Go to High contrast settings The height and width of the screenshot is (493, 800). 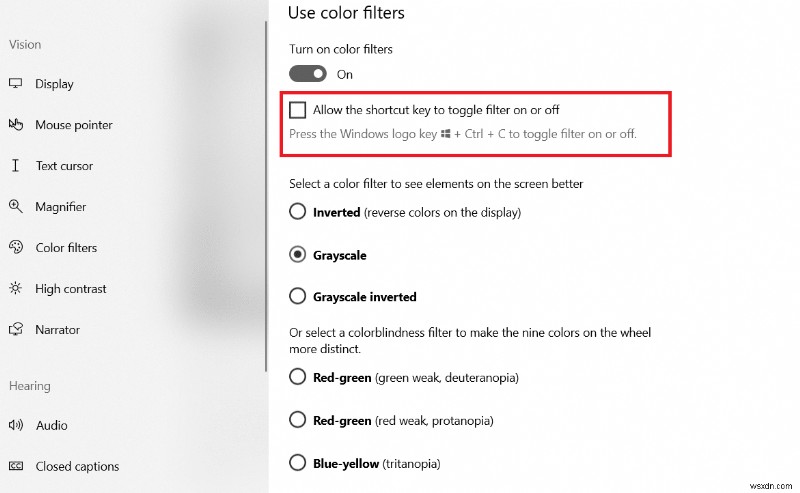tap(70, 289)
